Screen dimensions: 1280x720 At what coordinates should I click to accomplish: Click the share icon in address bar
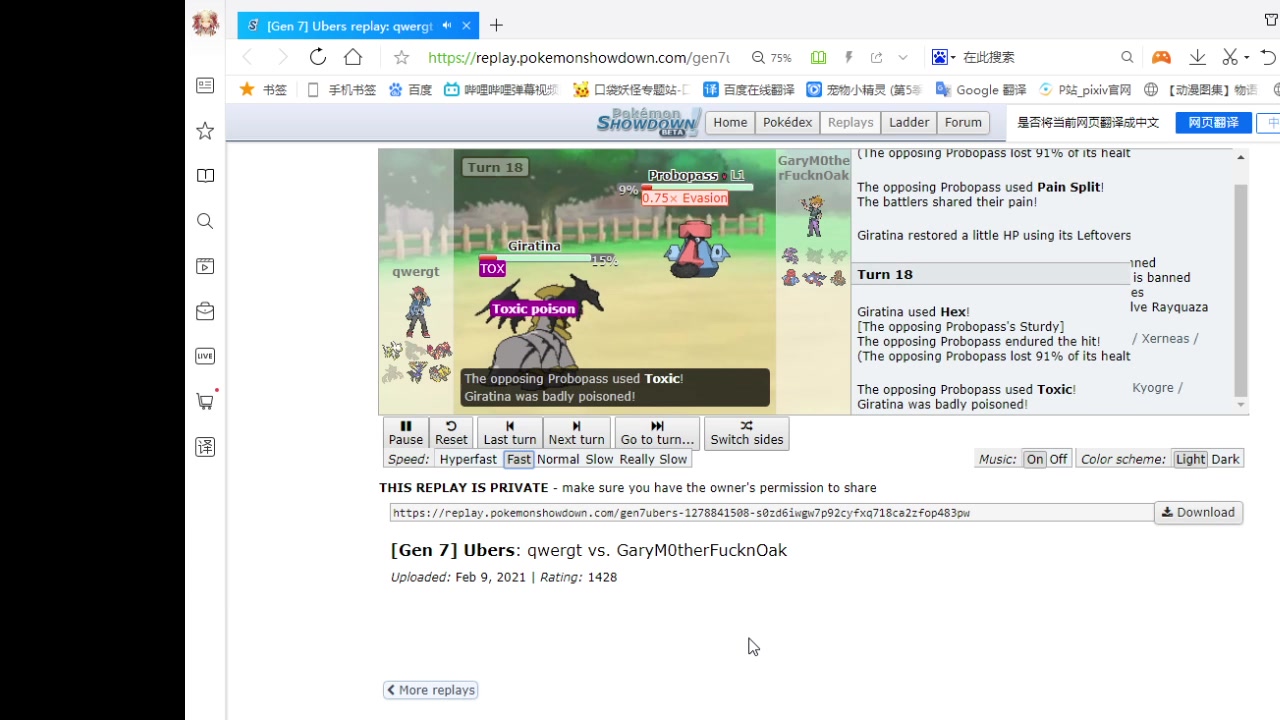tap(876, 57)
